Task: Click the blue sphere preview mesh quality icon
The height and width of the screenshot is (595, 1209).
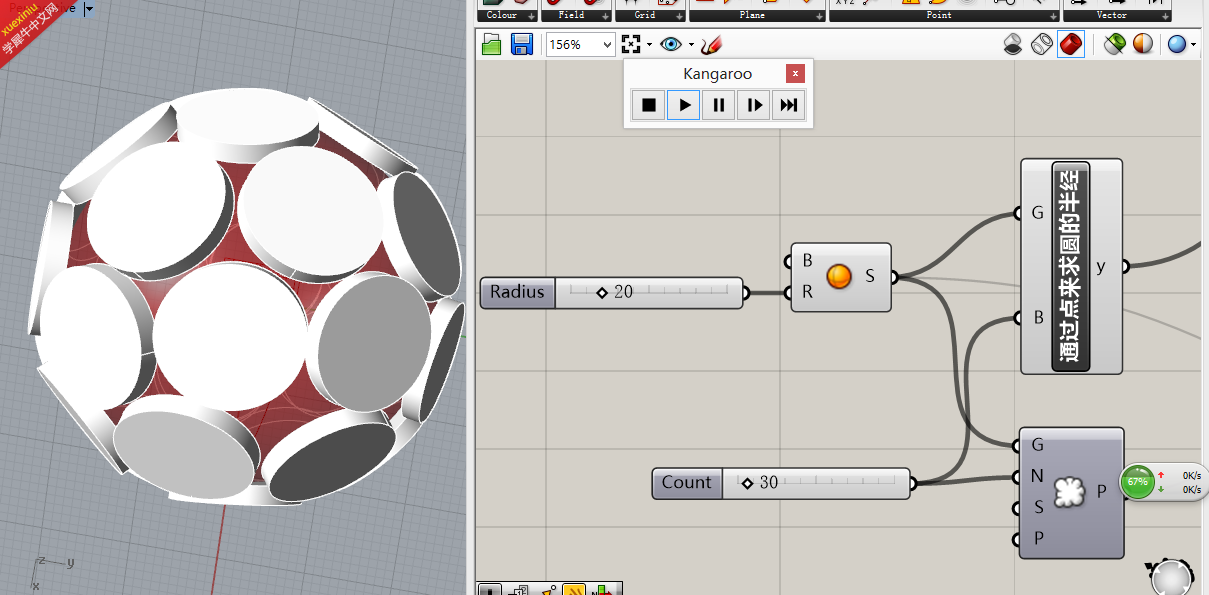Action: (1177, 44)
